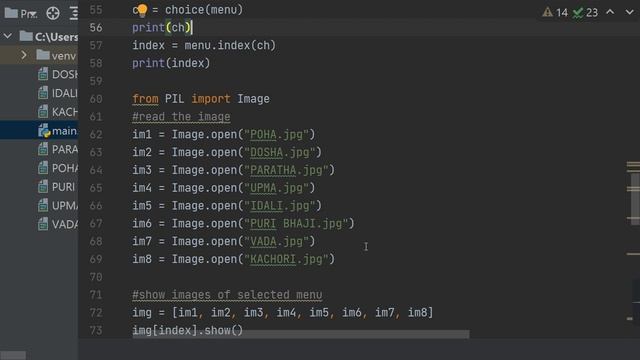The image size is (640, 360).
Task: Click the UPMA file's image icon
Action: (43, 205)
